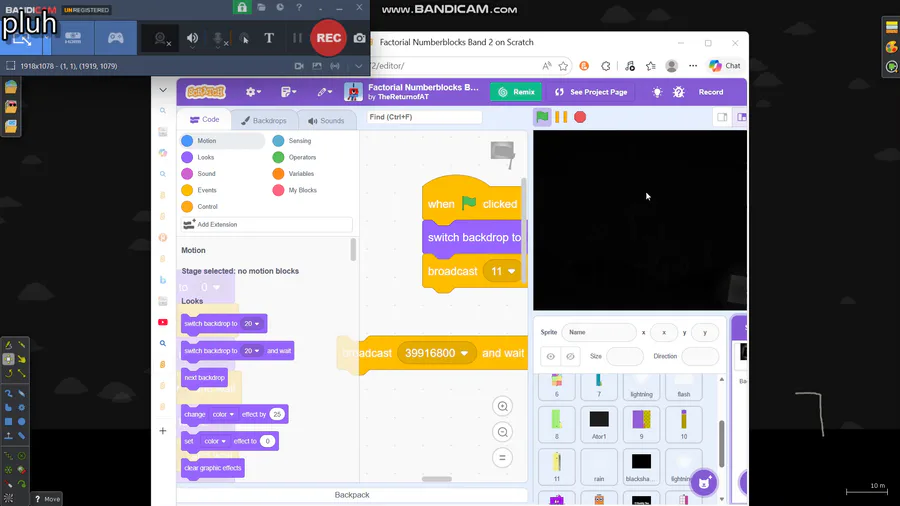The width and height of the screenshot is (900, 506).
Task: Select Bandicam HDMI device recording mode
Action: (x=73, y=38)
